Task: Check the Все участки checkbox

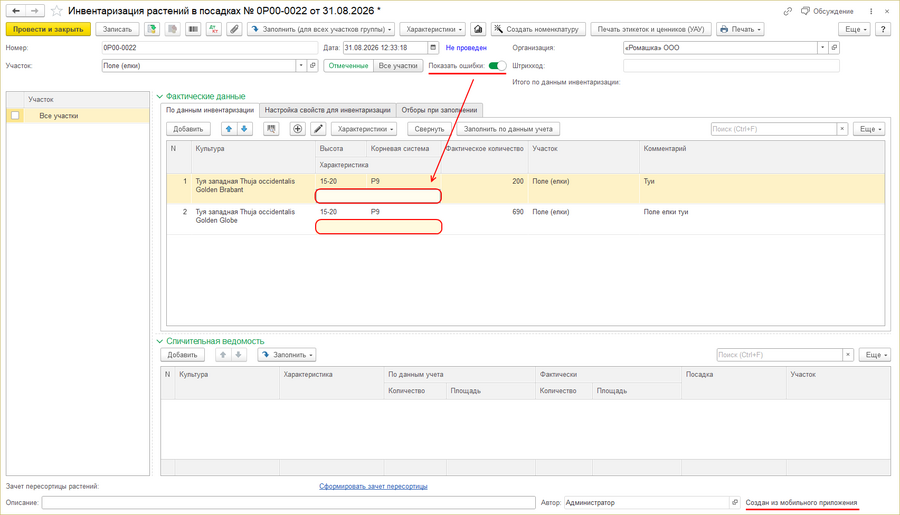Action: [x=15, y=115]
